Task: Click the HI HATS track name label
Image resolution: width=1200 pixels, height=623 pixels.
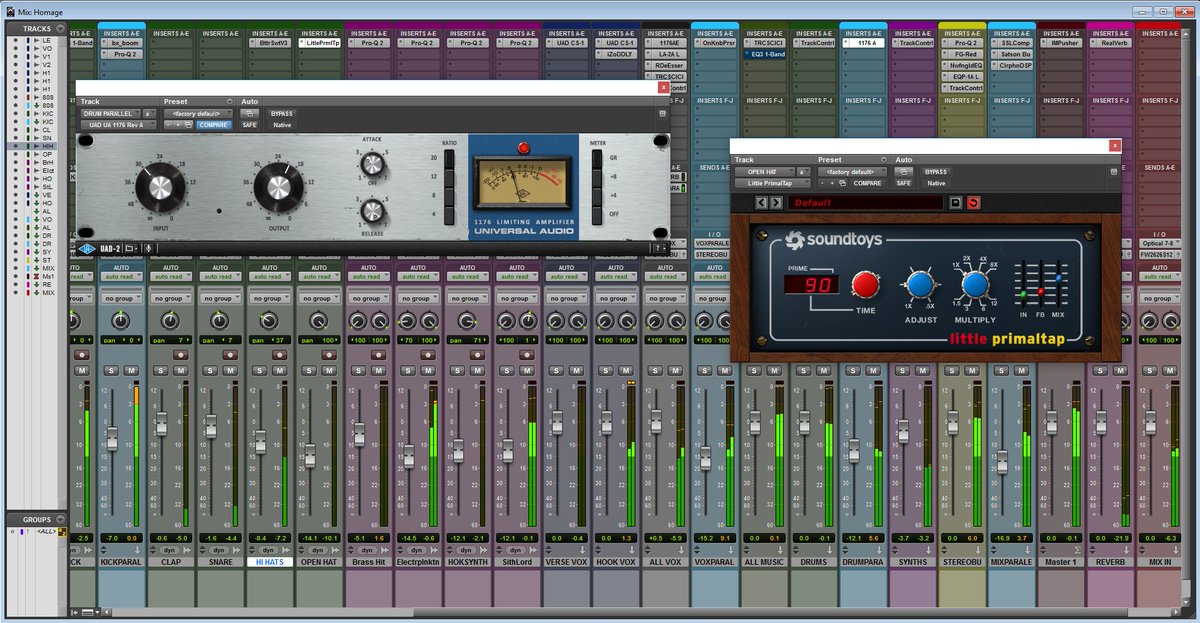Action: [269, 562]
